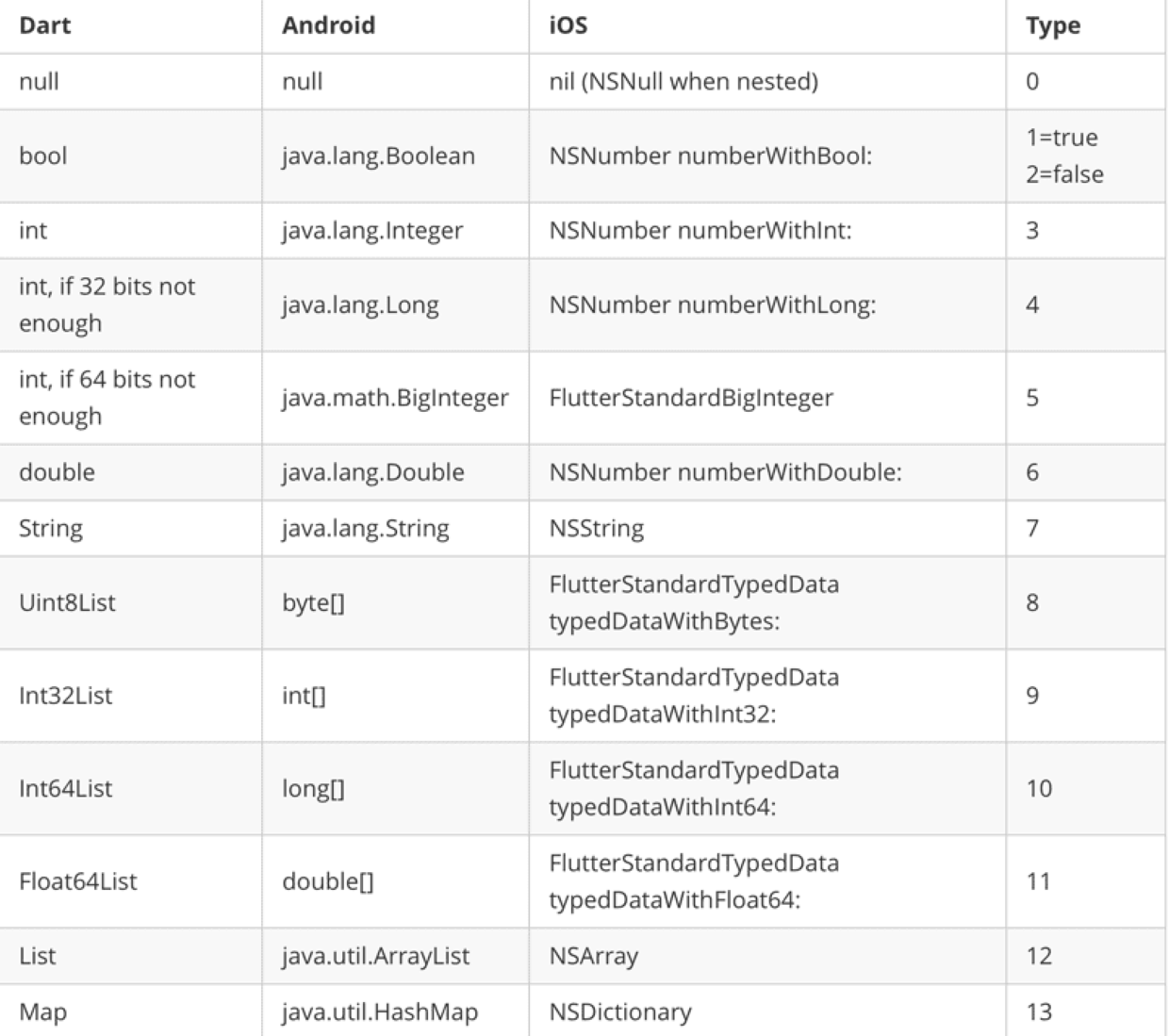Click the Type column header
1169x1036 pixels.
[1053, 25]
